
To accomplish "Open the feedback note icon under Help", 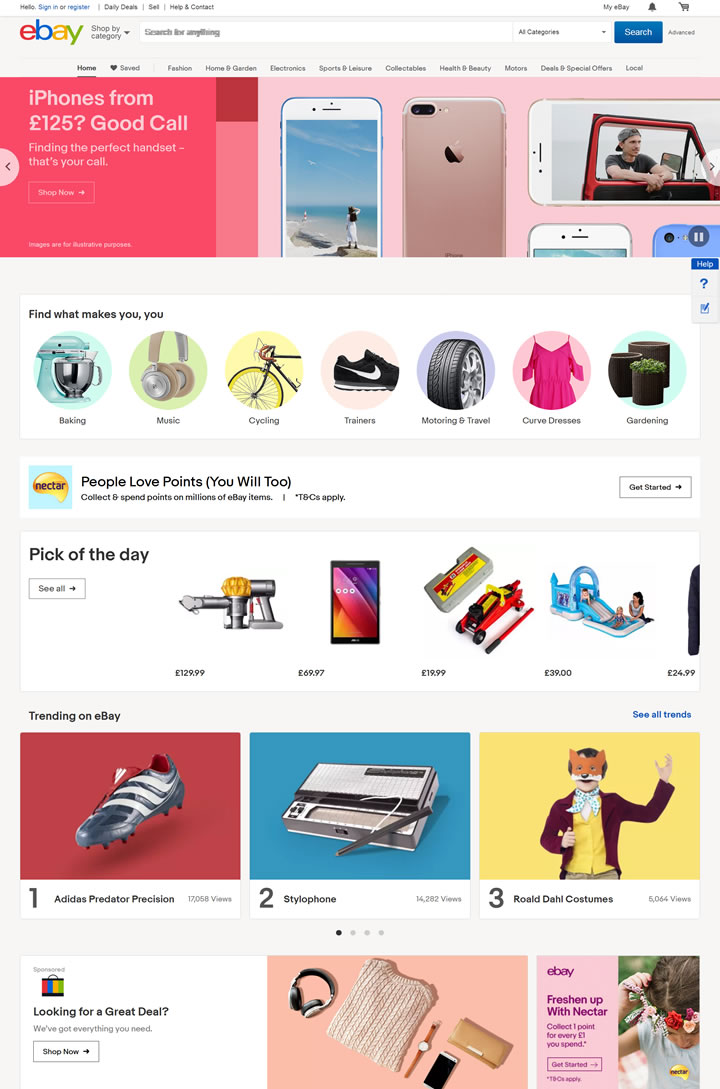I will point(705,308).
